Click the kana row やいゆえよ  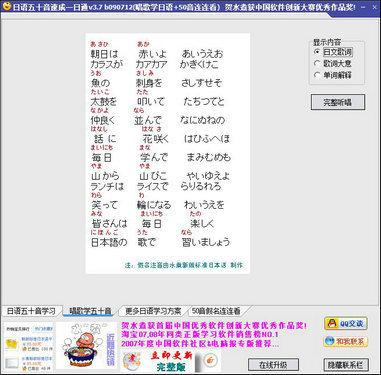coord(208,176)
